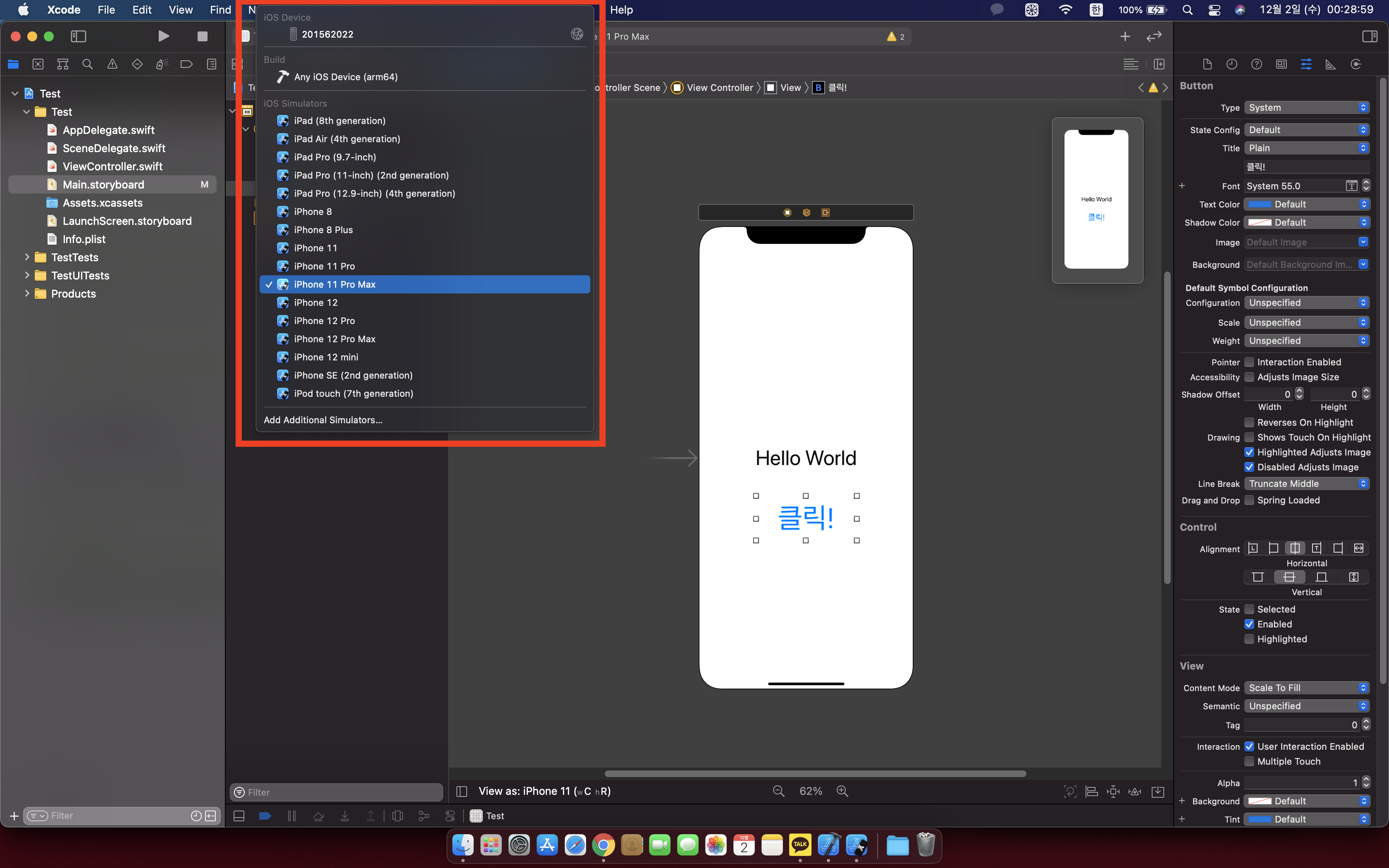Run the project with the play button

164,36
